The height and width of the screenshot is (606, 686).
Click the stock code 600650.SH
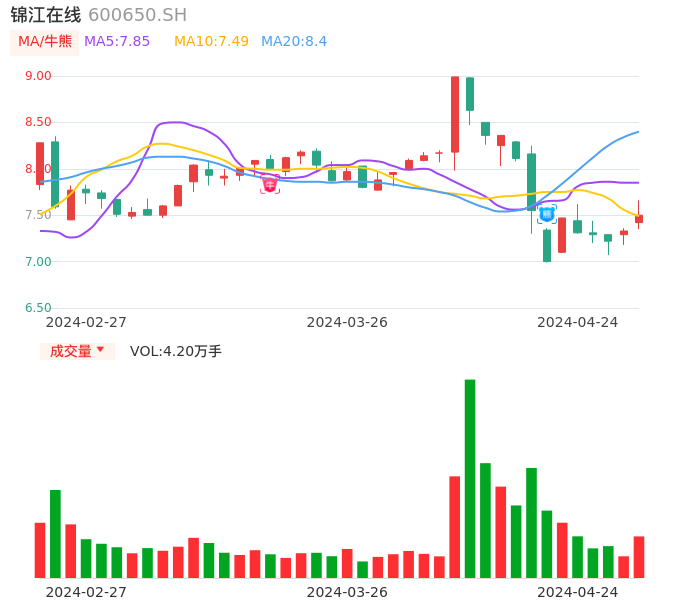click(x=137, y=15)
